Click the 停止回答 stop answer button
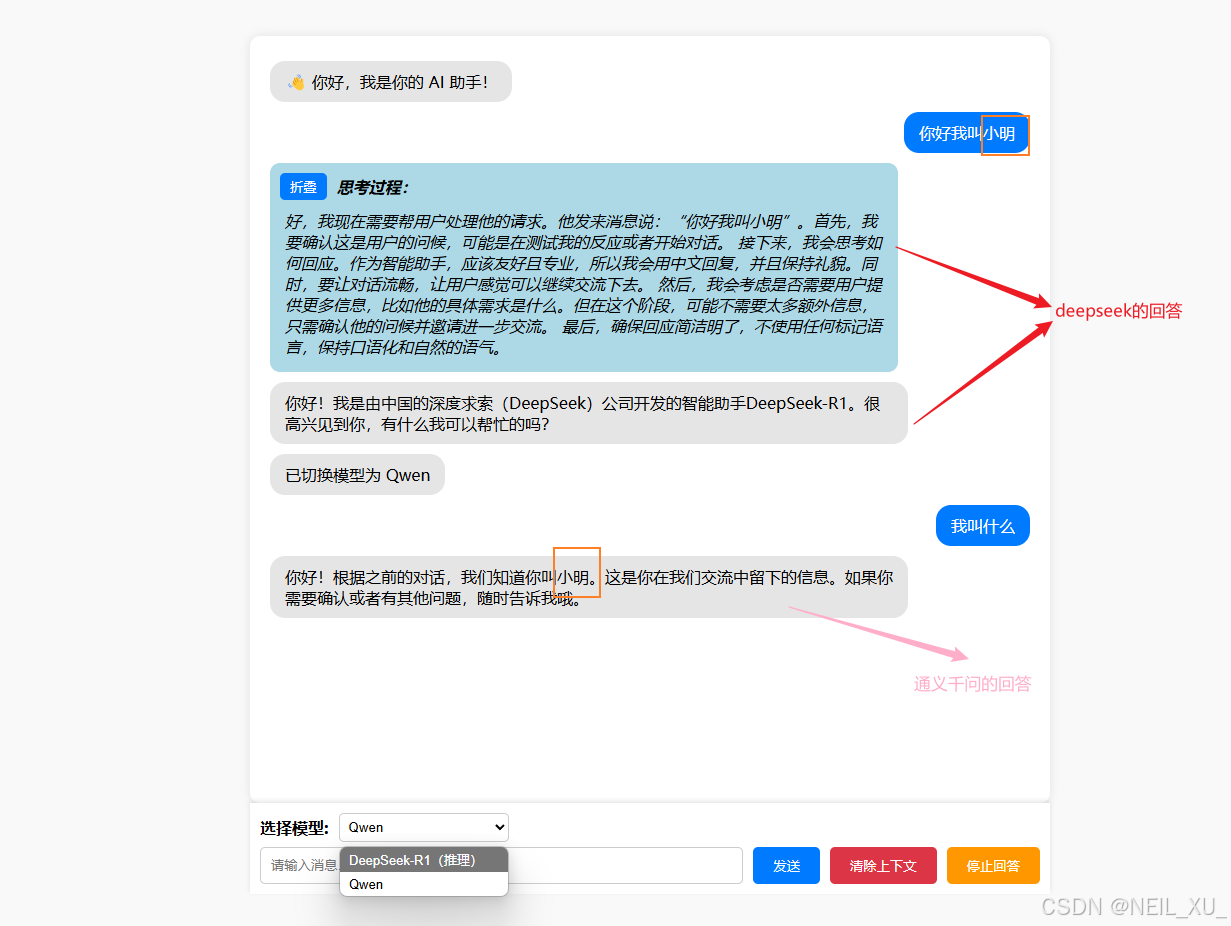Viewport: 1231px width, 926px height. [x=993, y=865]
